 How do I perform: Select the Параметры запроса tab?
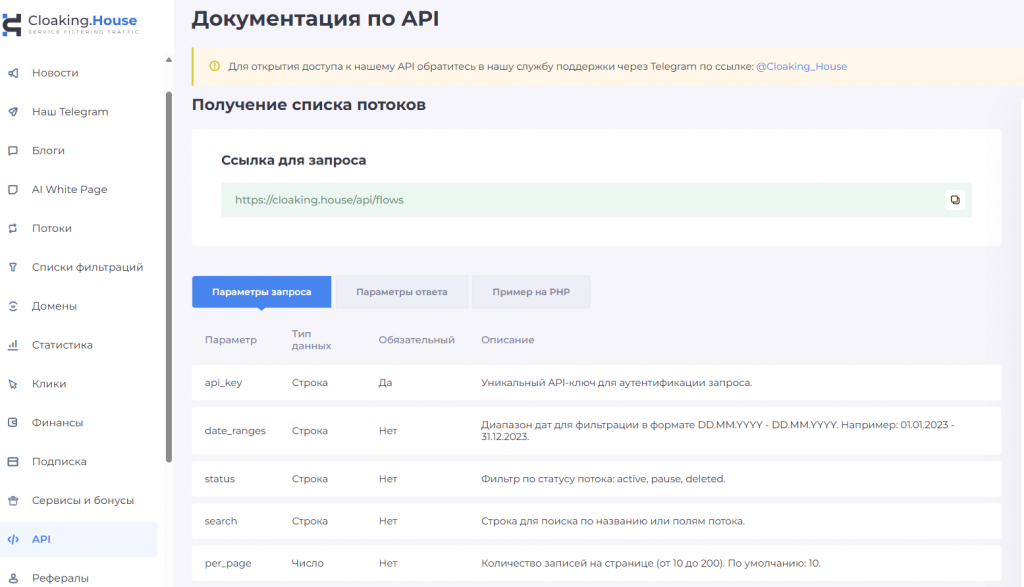click(261, 292)
